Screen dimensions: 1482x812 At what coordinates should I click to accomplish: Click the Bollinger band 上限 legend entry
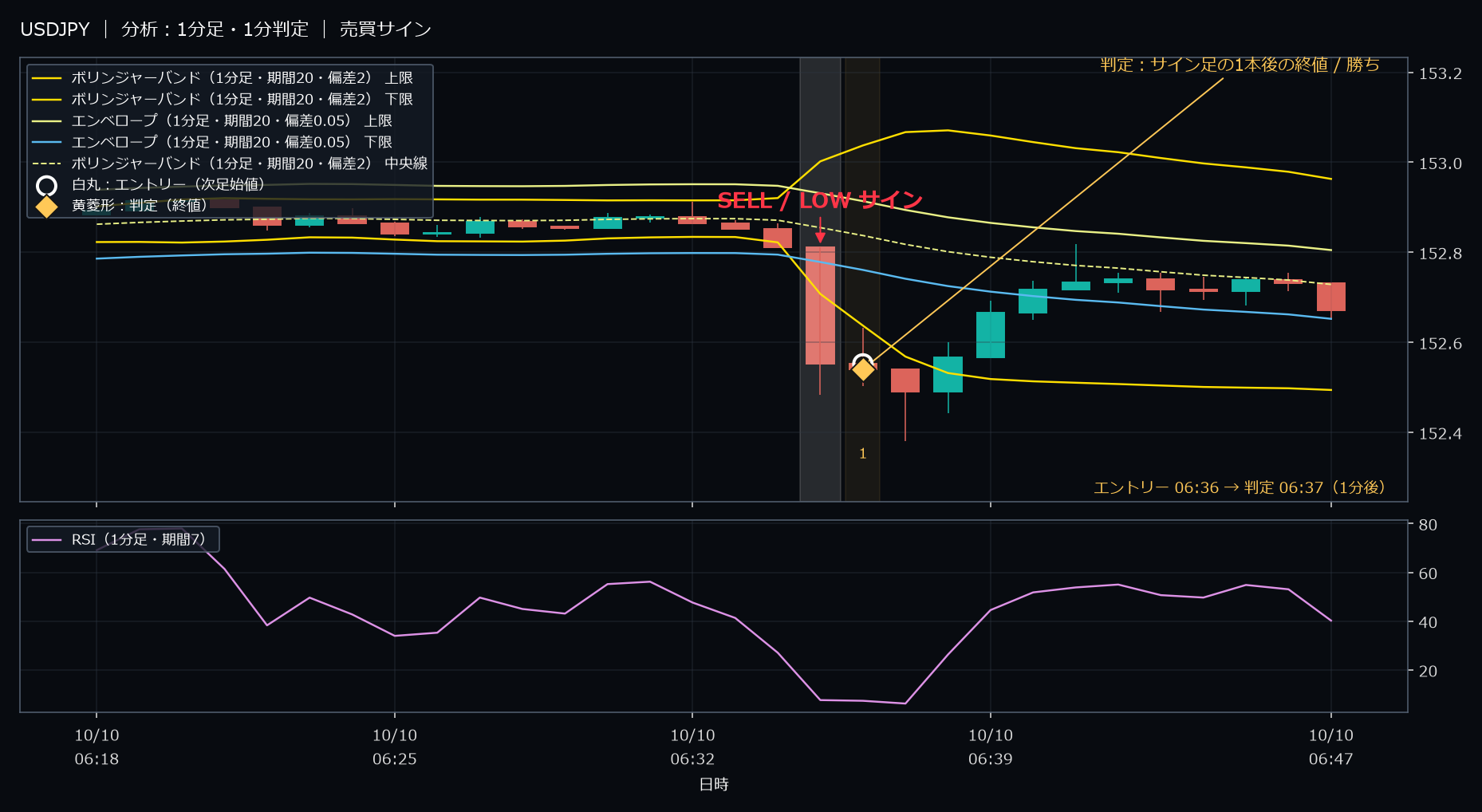pos(223,78)
